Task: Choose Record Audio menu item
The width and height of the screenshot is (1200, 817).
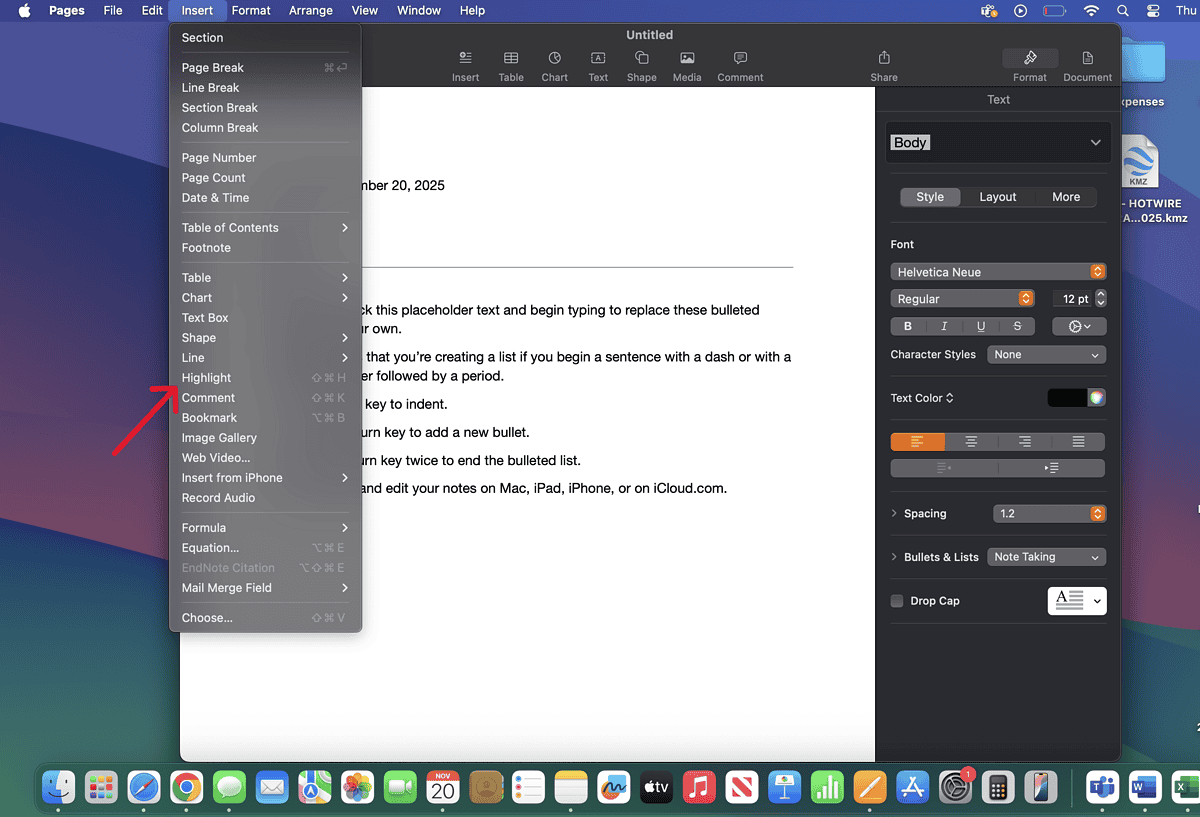Action: 265,498
